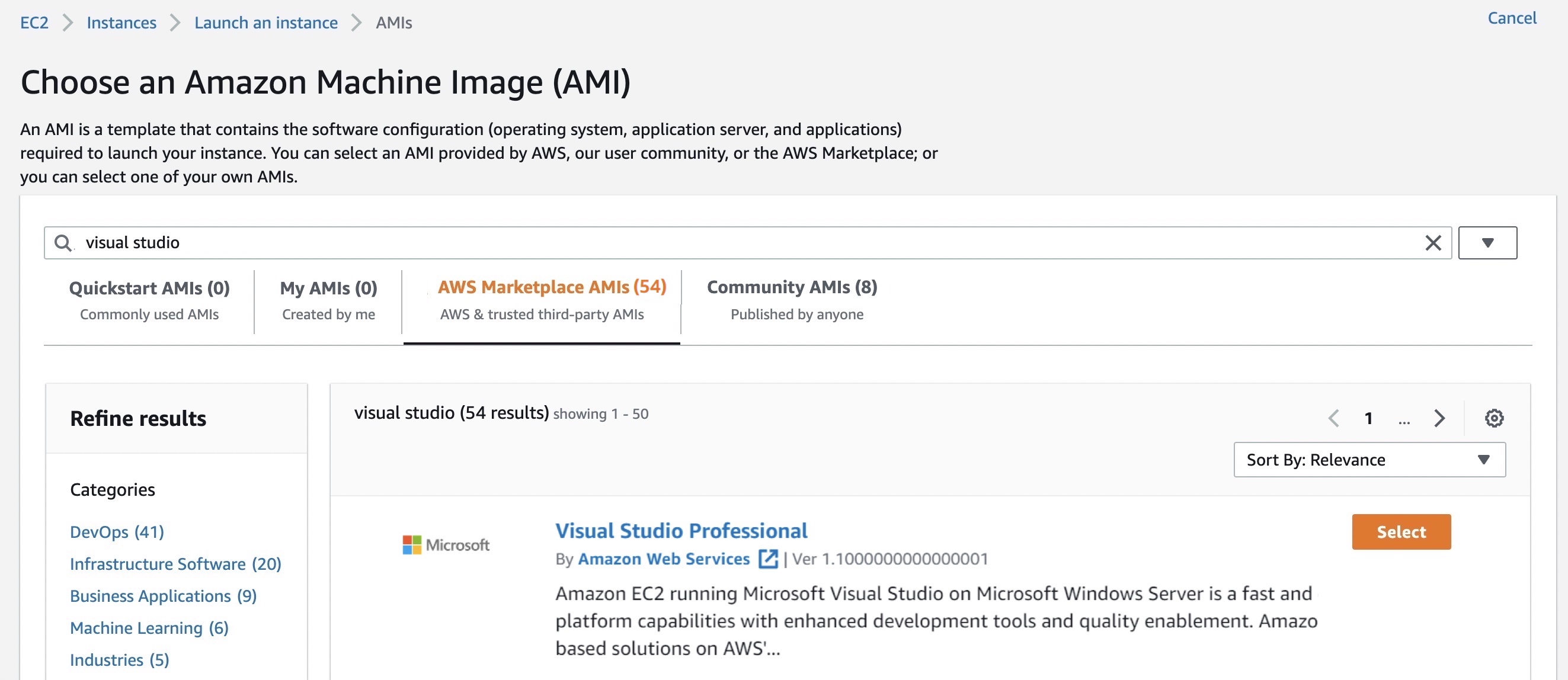The width and height of the screenshot is (1568, 680).
Task: Click the pagination ellipsis
Action: click(1404, 419)
